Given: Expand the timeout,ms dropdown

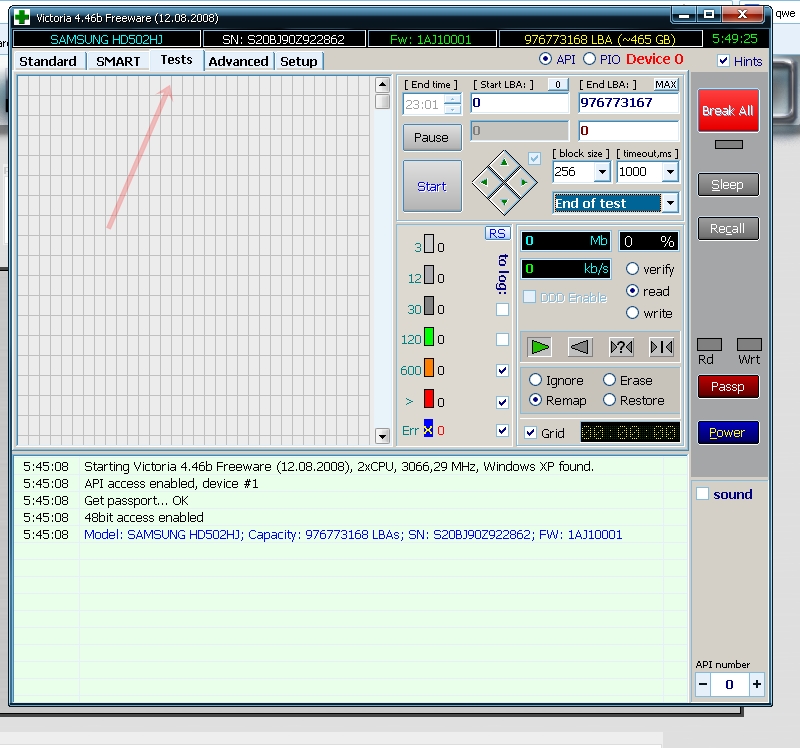Looking at the screenshot, I should coord(669,172).
